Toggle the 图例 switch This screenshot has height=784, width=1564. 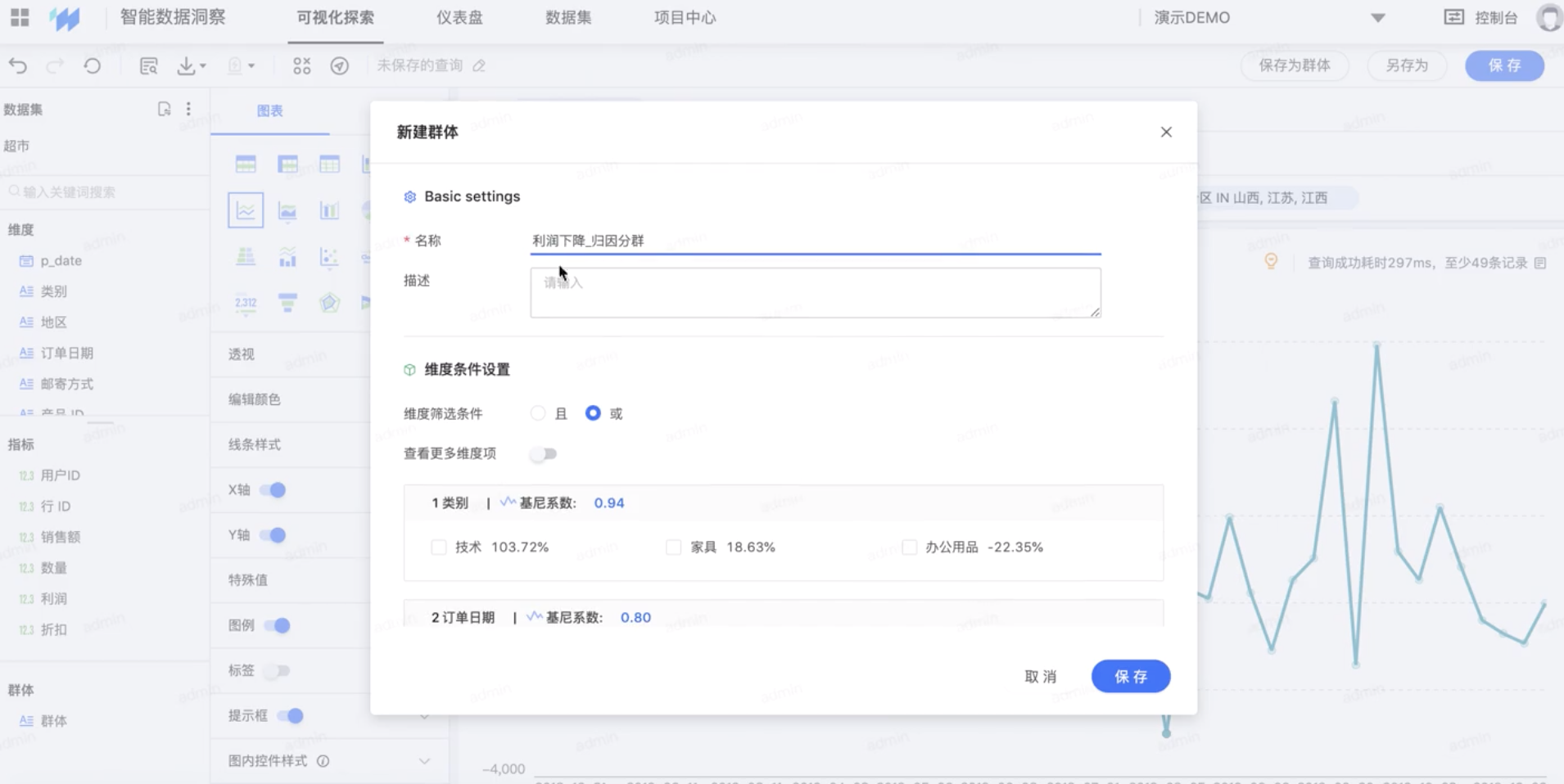pyautogui.click(x=277, y=626)
